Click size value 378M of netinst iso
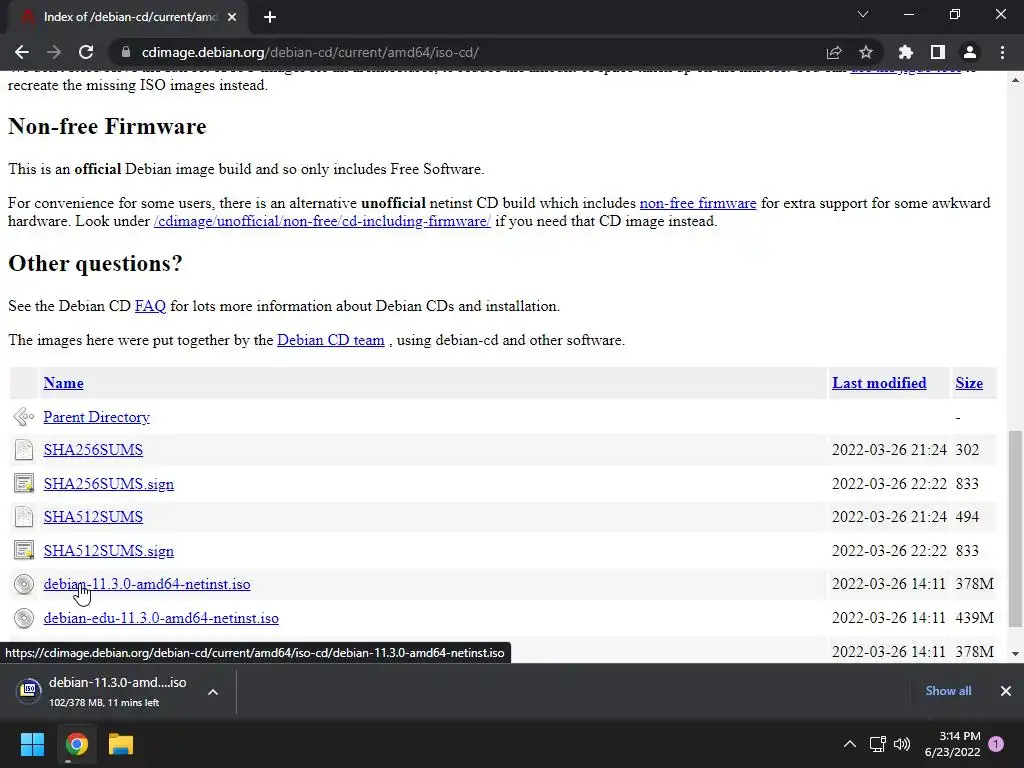 [974, 584]
